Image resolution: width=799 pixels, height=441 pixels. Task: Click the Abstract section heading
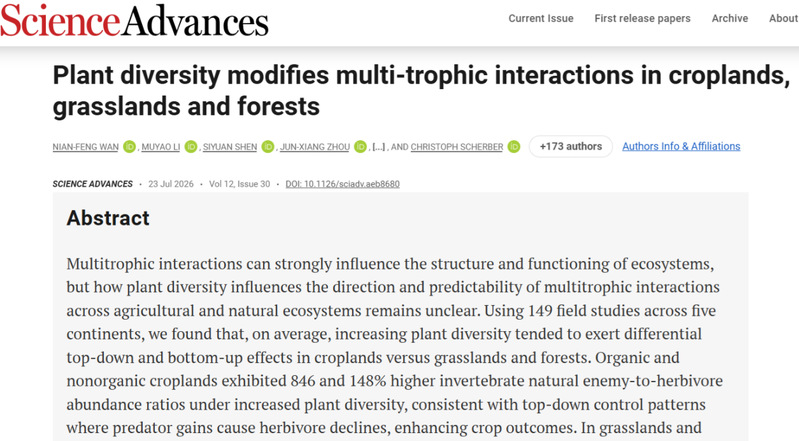tap(108, 218)
